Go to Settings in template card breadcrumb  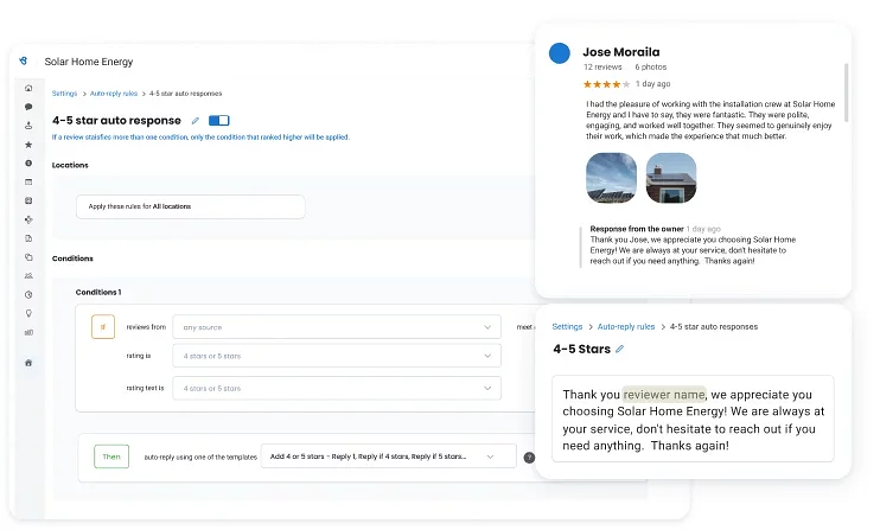567,326
